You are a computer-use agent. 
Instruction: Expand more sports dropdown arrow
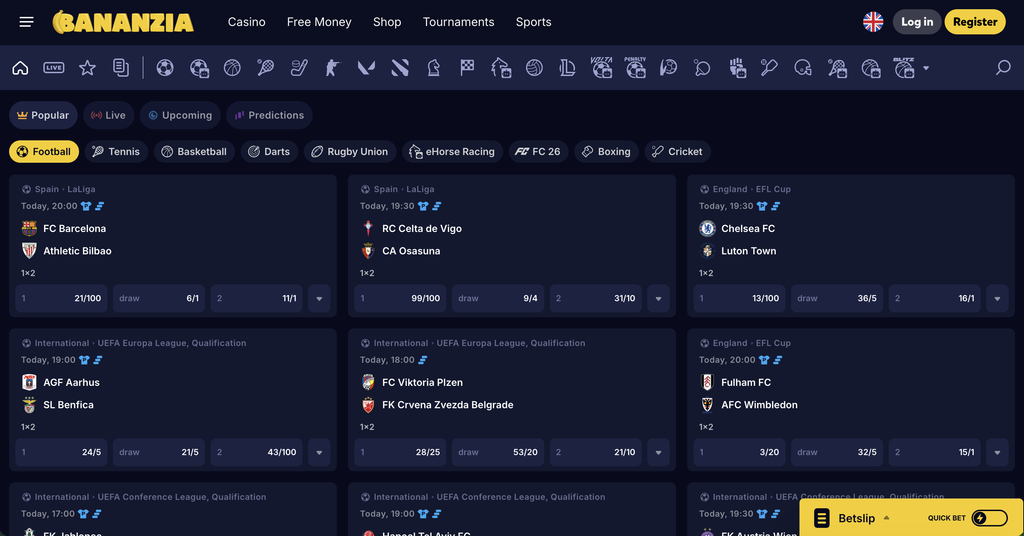926,68
